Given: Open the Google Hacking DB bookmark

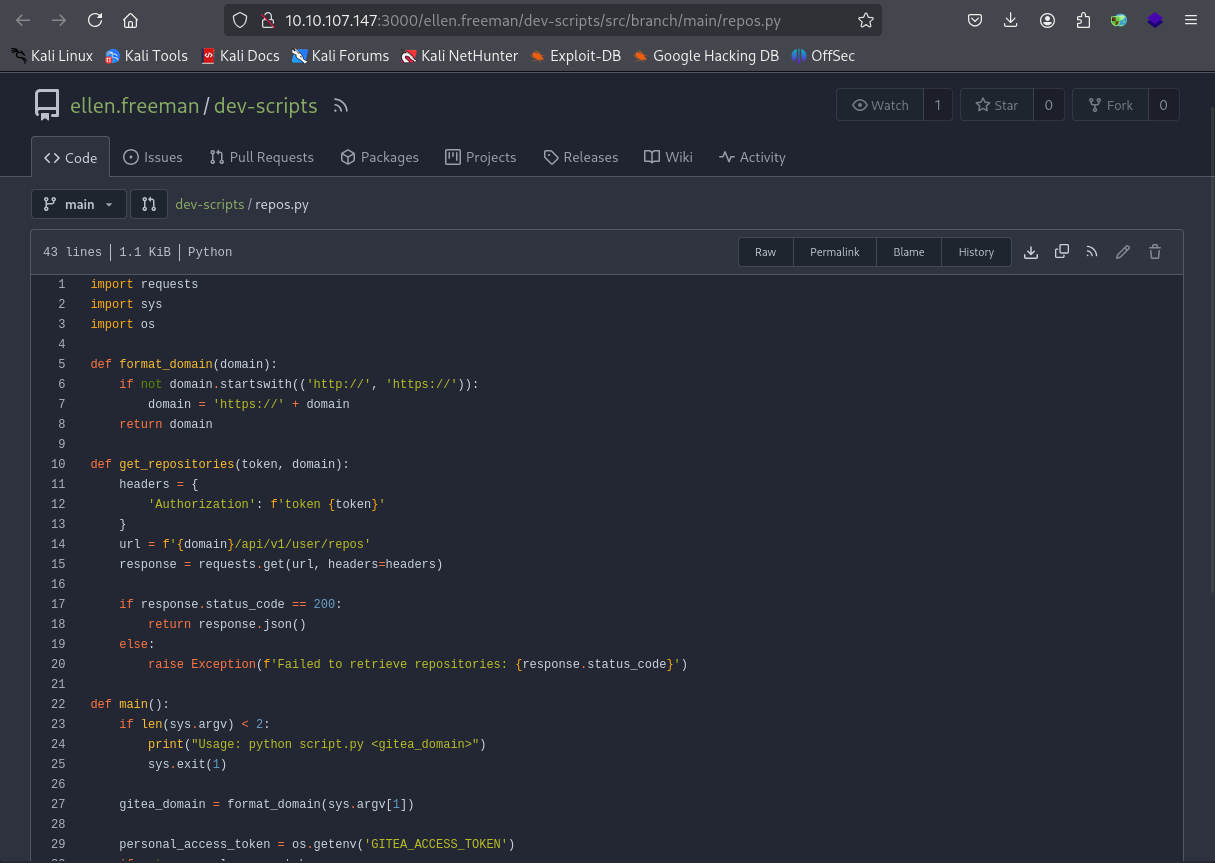Looking at the screenshot, I should [x=705, y=56].
